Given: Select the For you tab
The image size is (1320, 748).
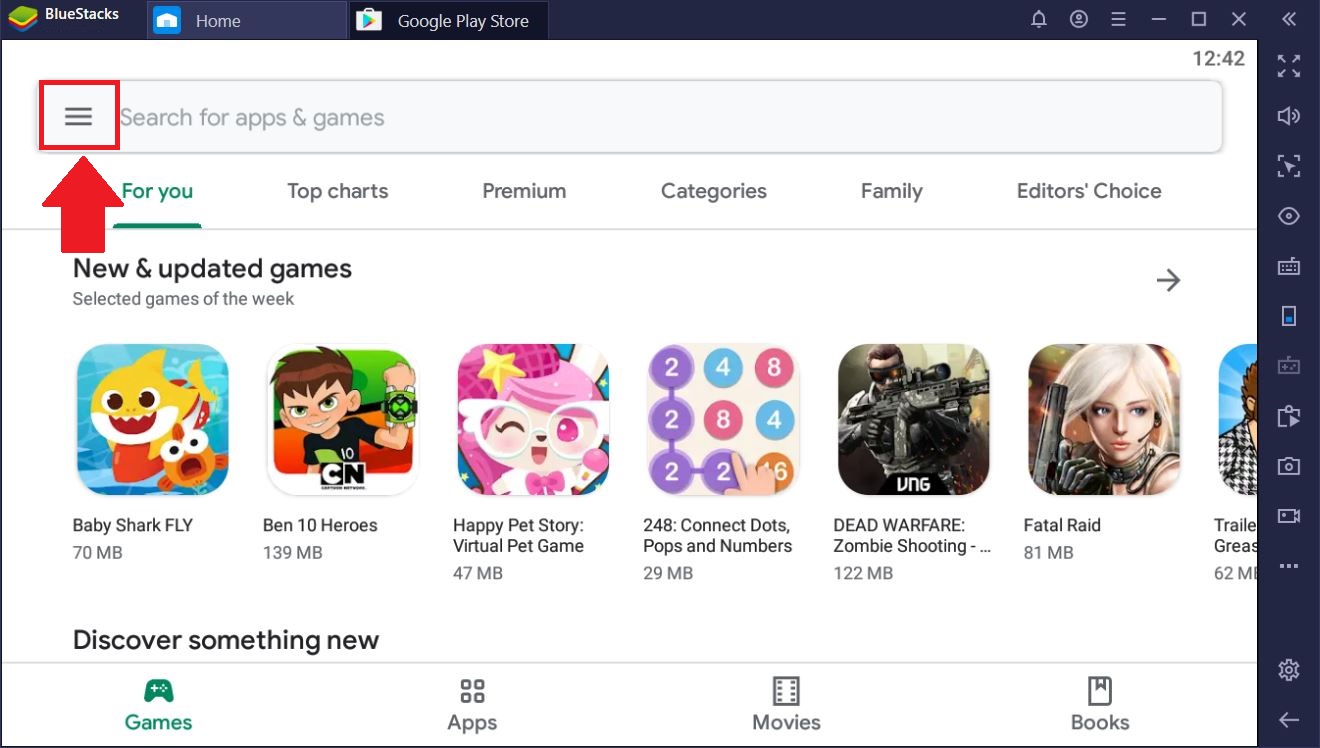Looking at the screenshot, I should point(157,191).
